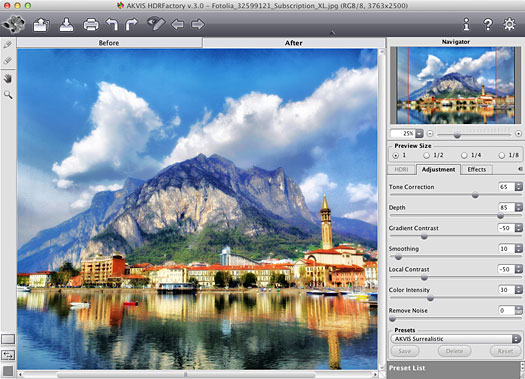Click Tone Correction value stepper
Image resolution: width=525 pixels, height=379 pixels.
coord(518,187)
